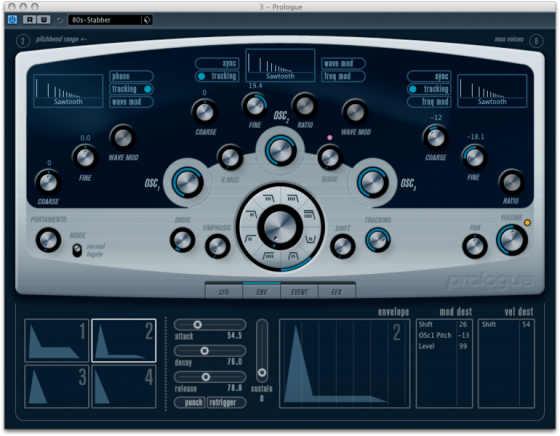Click the vertical sustain slider handle
The width and height of the screenshot is (560, 436).
click(262, 372)
